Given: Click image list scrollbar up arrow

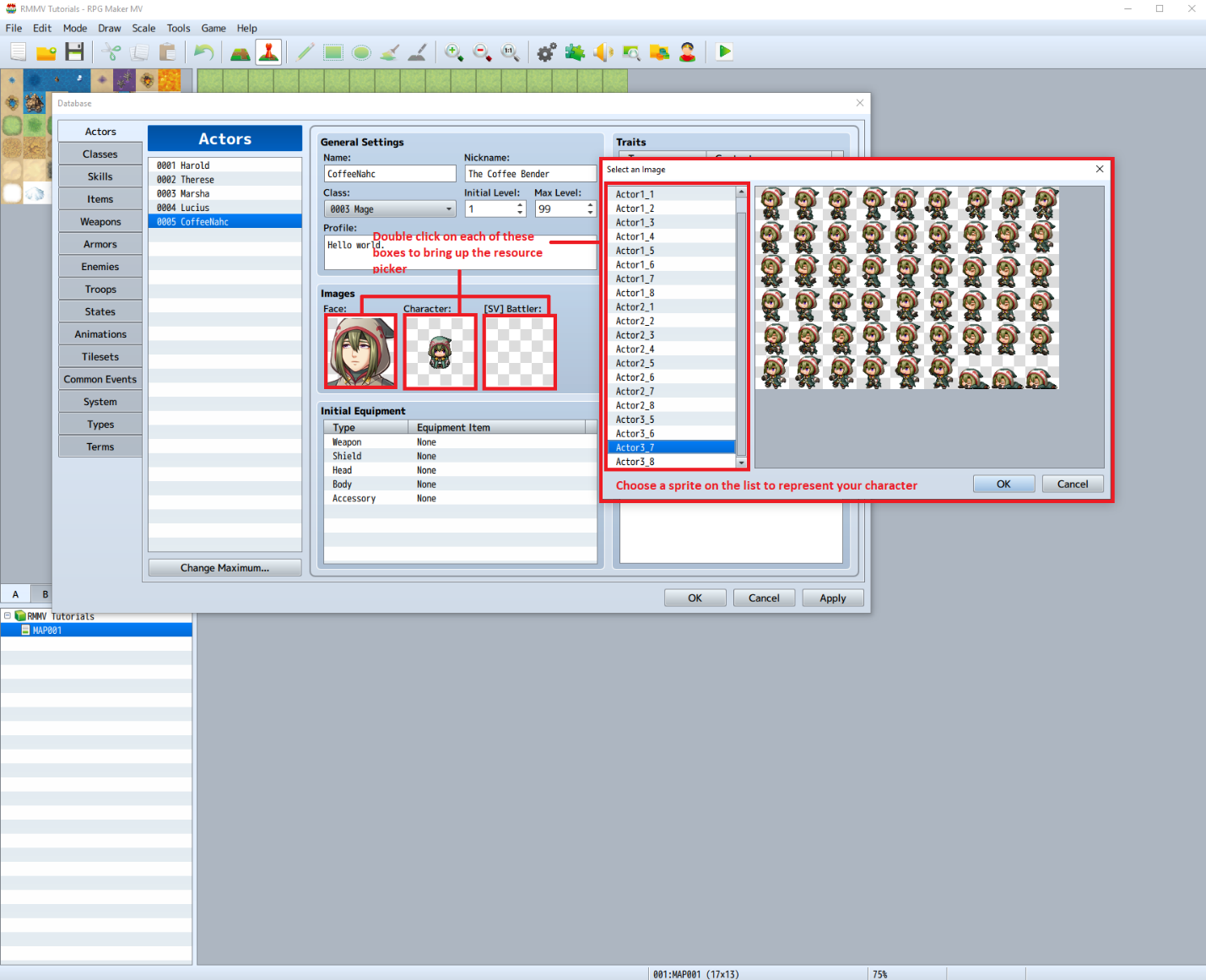Looking at the screenshot, I should 742,192.
